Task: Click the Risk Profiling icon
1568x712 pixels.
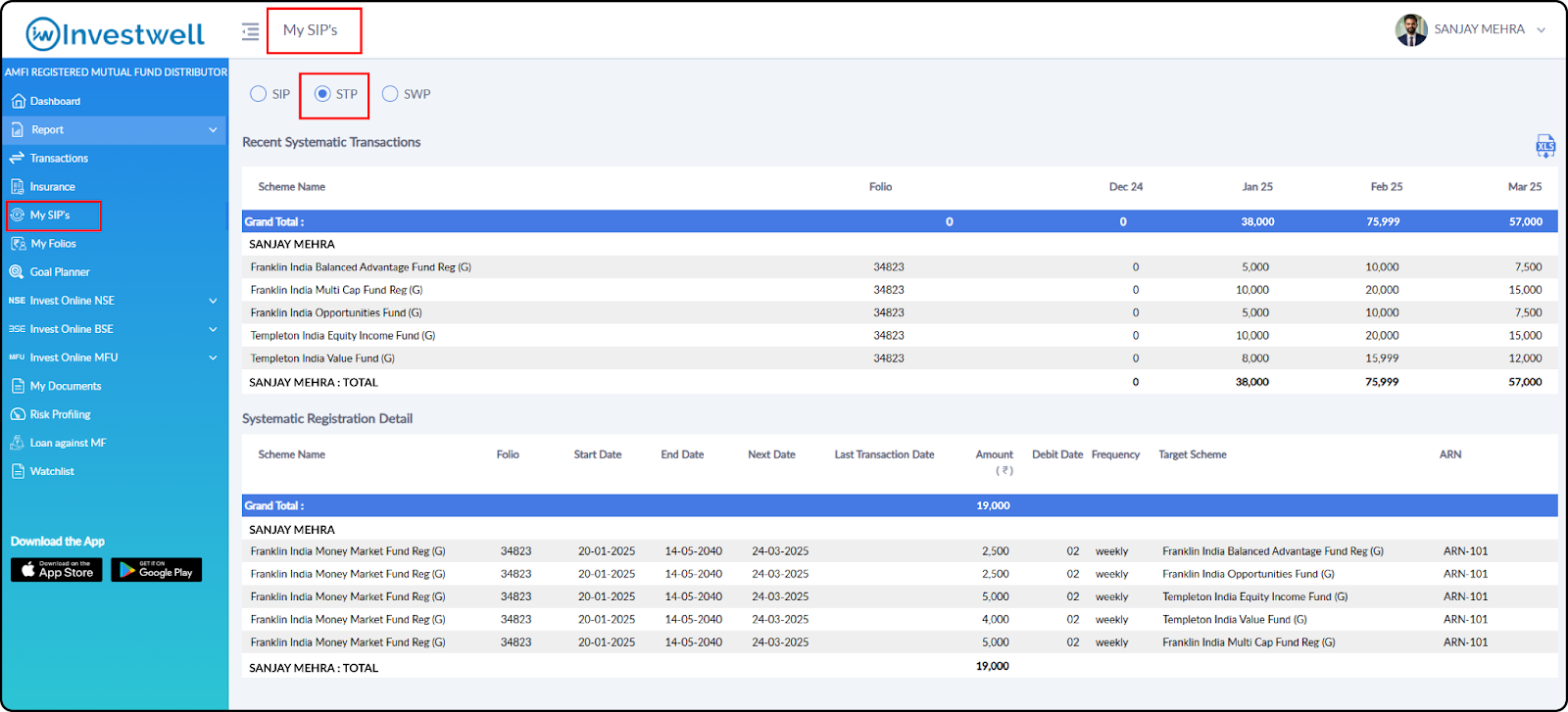Action: [x=18, y=414]
